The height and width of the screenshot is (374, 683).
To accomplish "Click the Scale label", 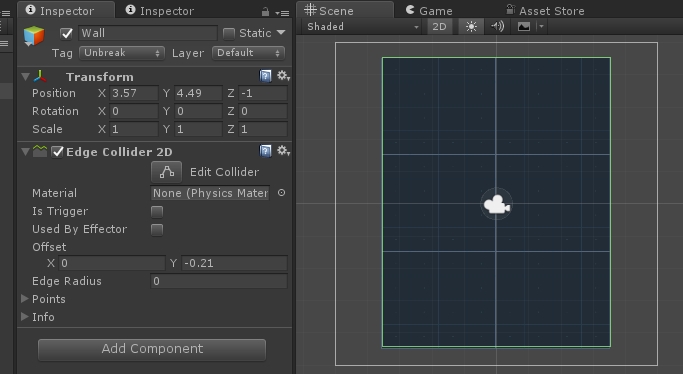I will 47,129.
